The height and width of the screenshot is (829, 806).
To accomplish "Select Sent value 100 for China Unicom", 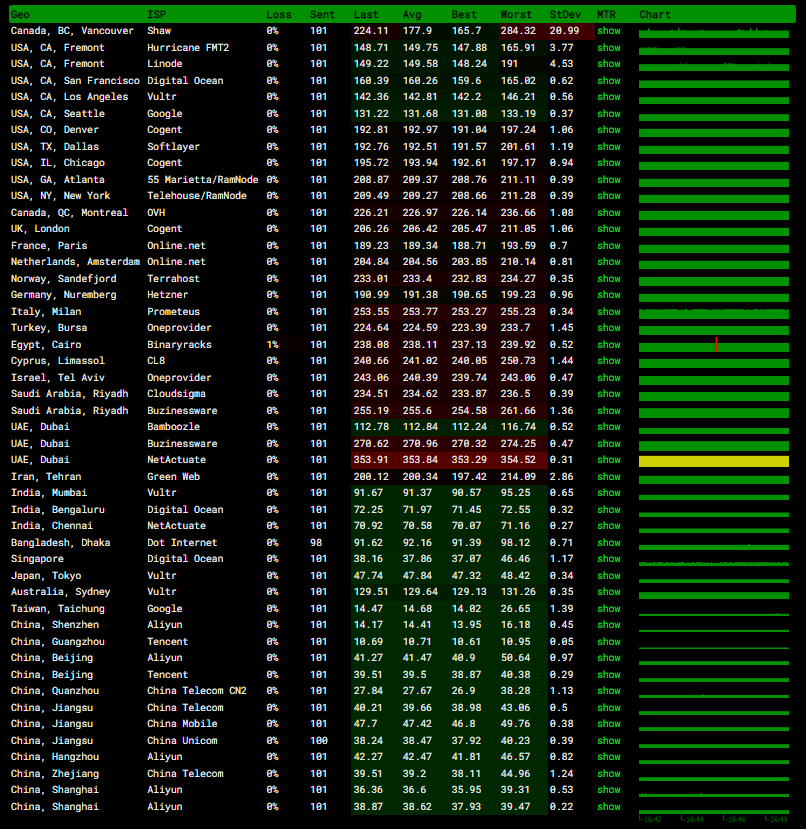I will point(319,741).
